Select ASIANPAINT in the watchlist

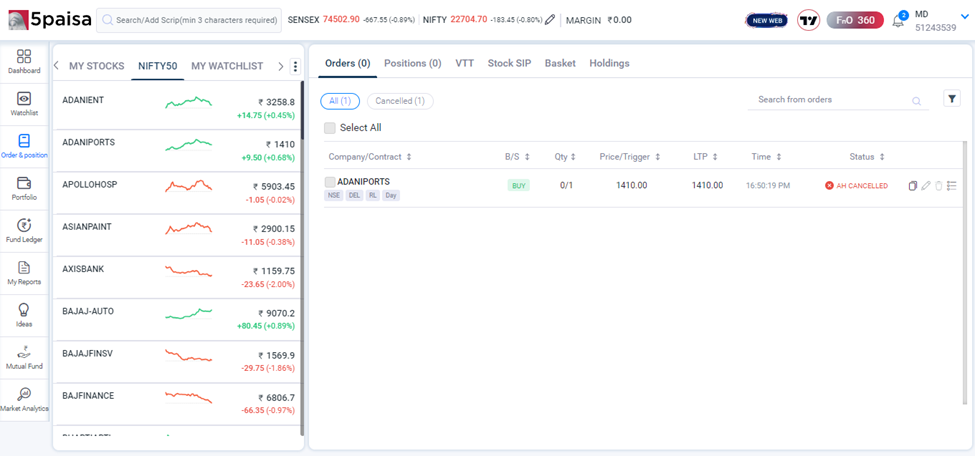[x=177, y=235]
